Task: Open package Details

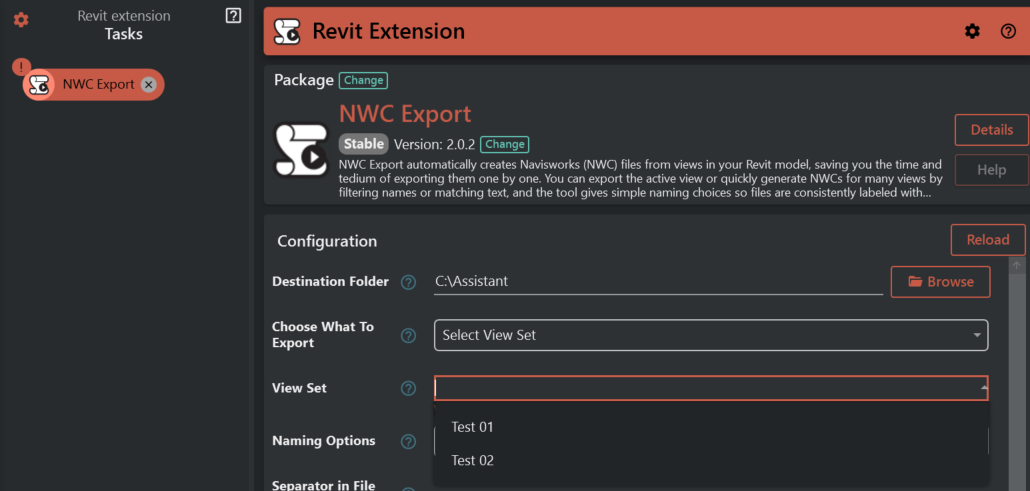Action: coord(991,129)
